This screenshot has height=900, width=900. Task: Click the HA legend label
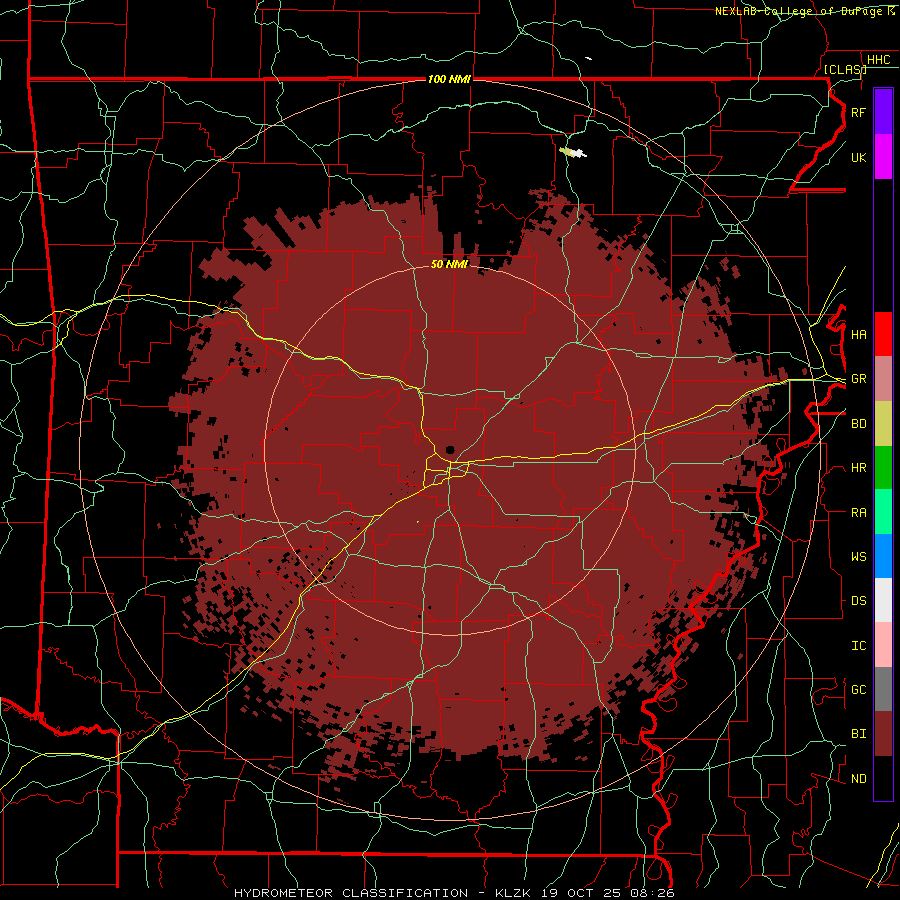click(x=858, y=334)
